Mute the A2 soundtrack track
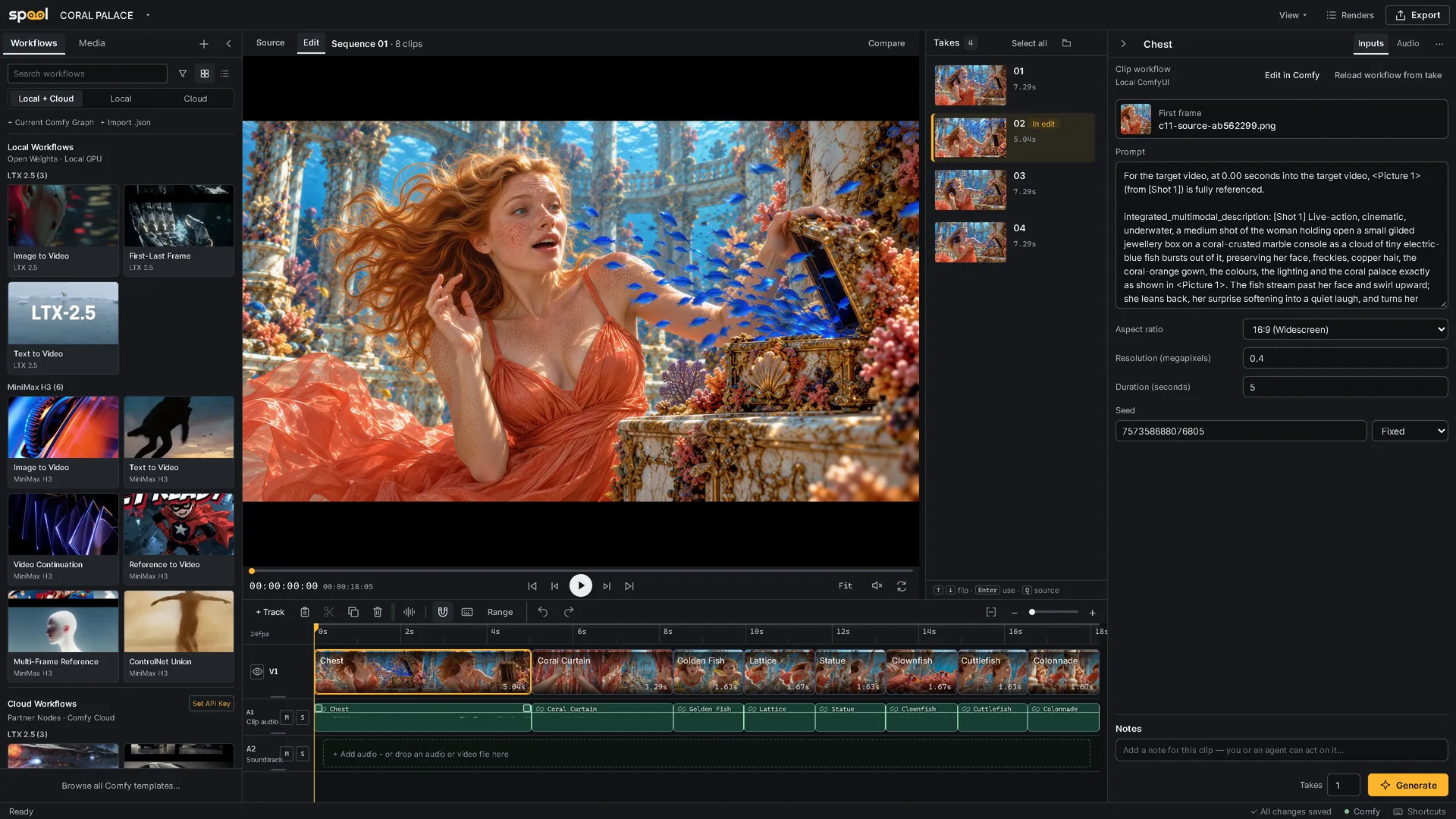Viewport: 1456px width, 819px height. pos(287,753)
